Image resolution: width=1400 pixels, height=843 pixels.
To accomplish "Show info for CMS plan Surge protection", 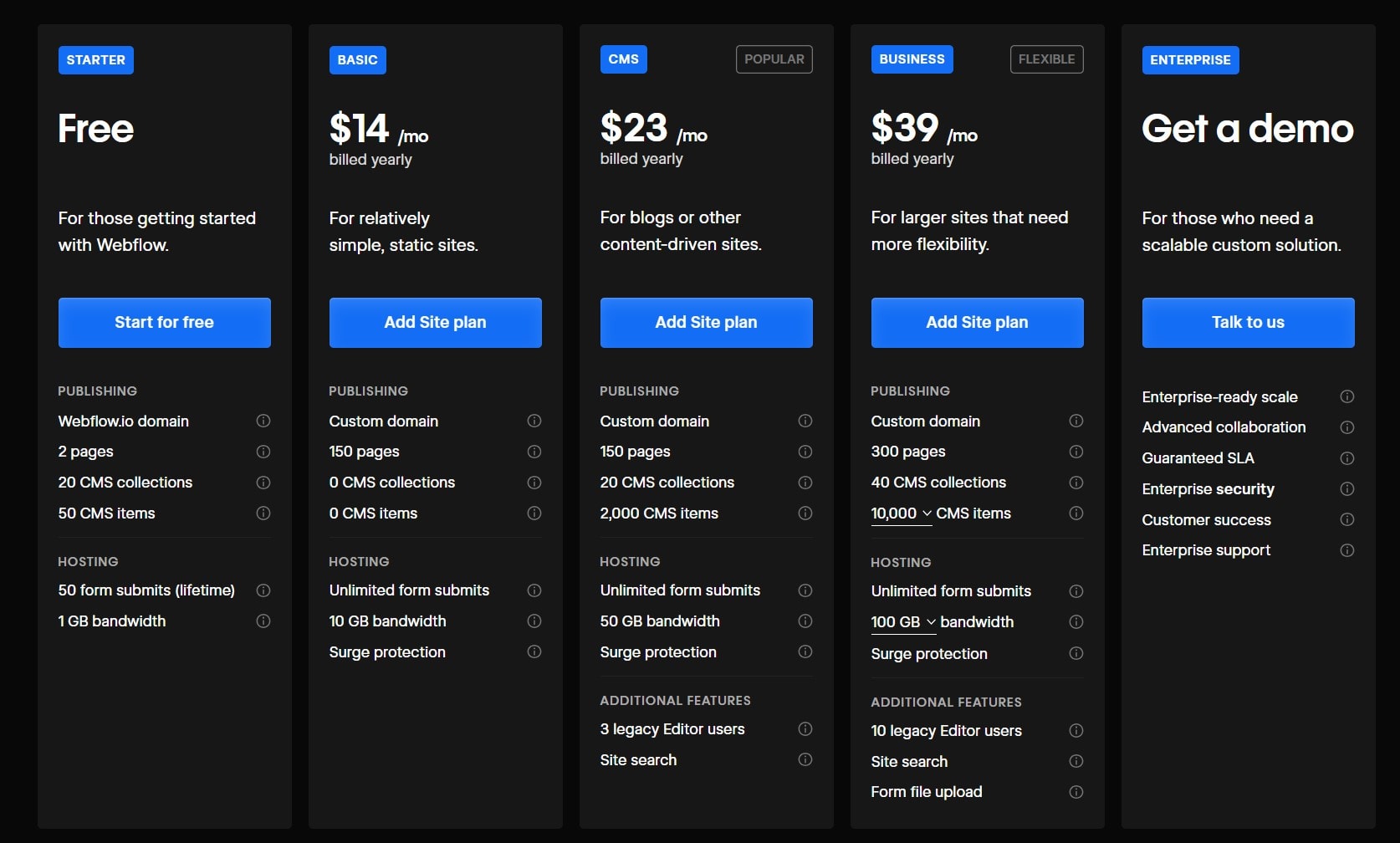I will pos(805,651).
